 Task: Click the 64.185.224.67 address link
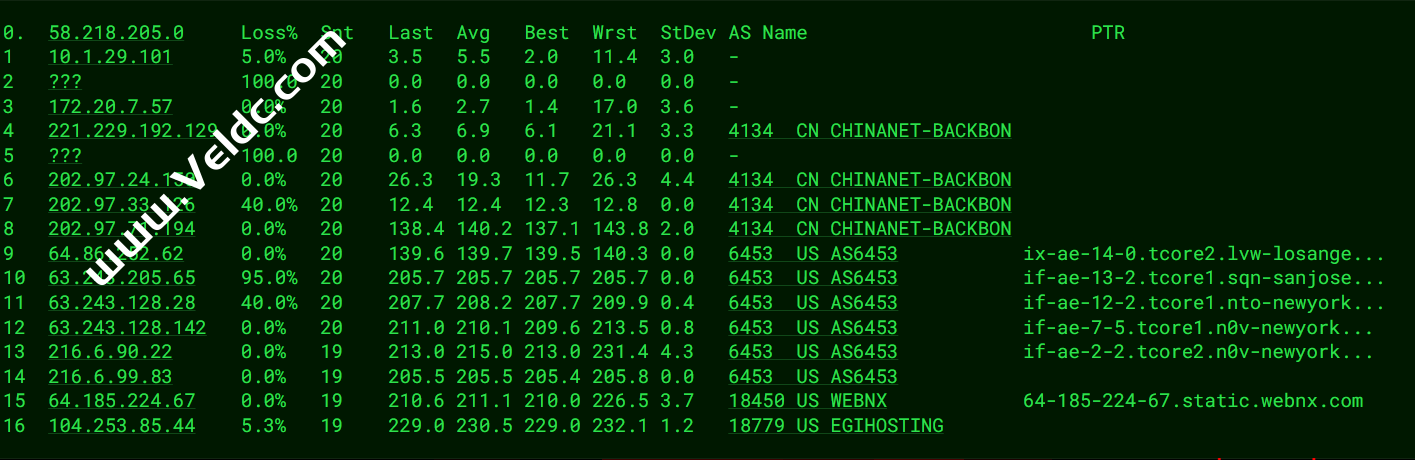click(122, 401)
